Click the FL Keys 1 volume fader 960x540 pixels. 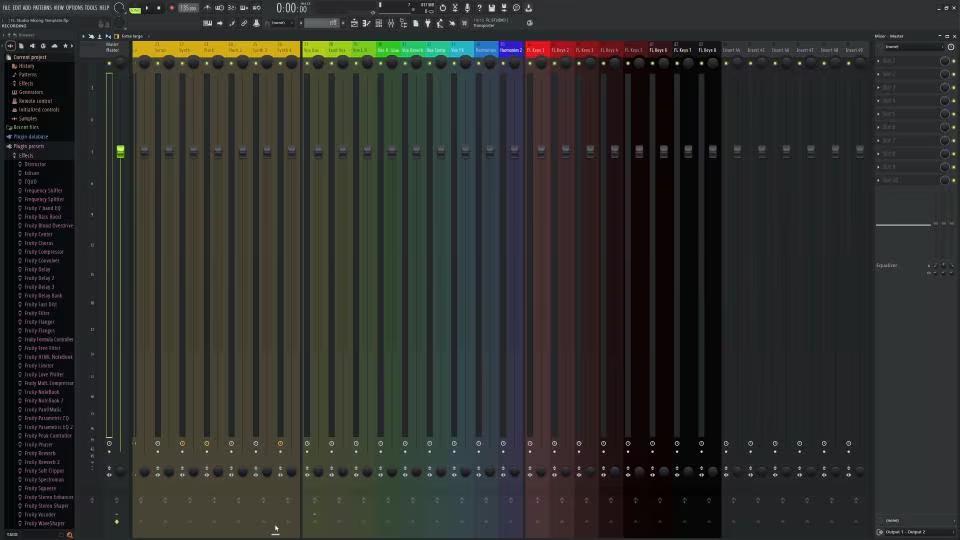[541, 151]
